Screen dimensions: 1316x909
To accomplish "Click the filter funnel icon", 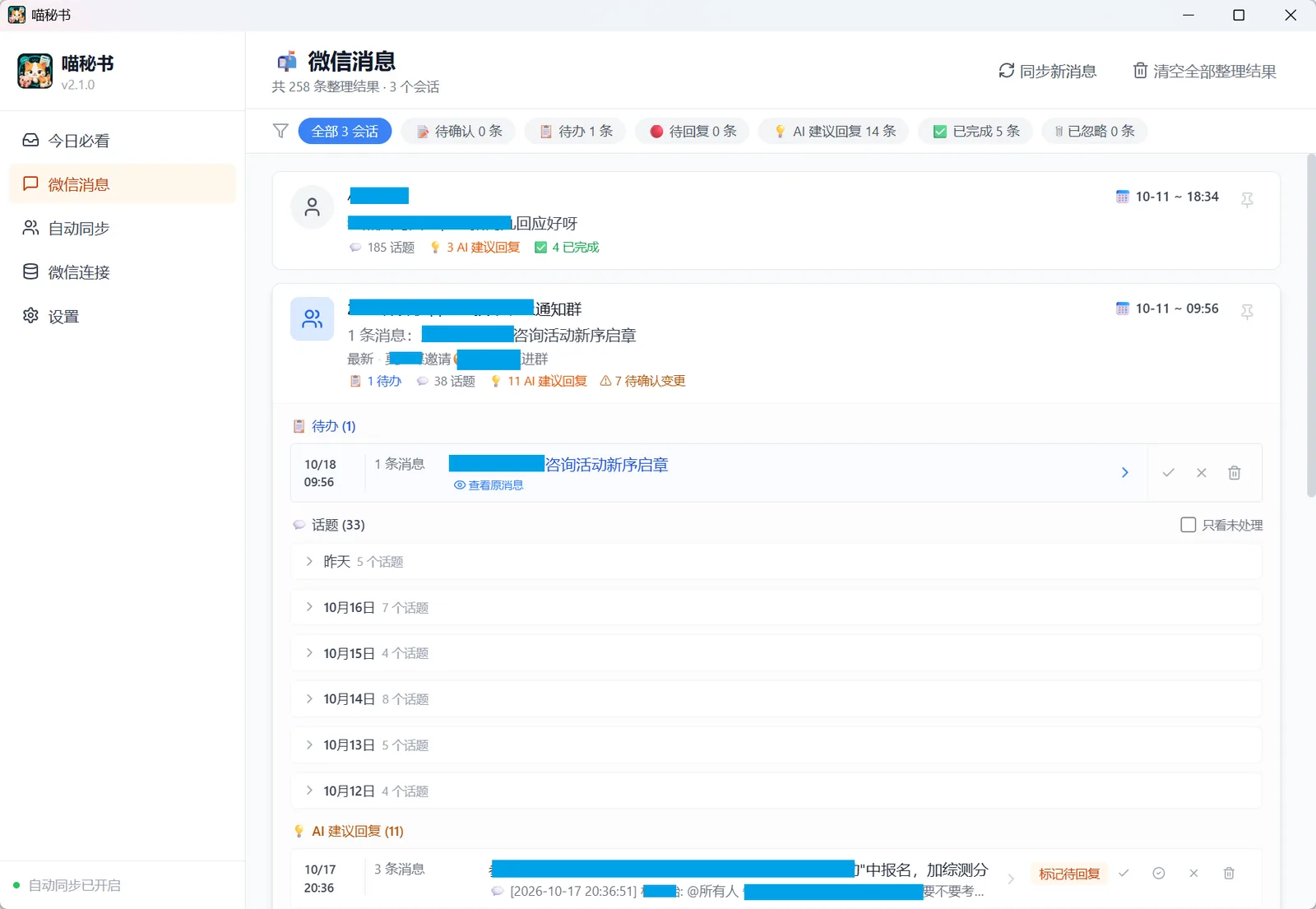I will click(x=280, y=131).
